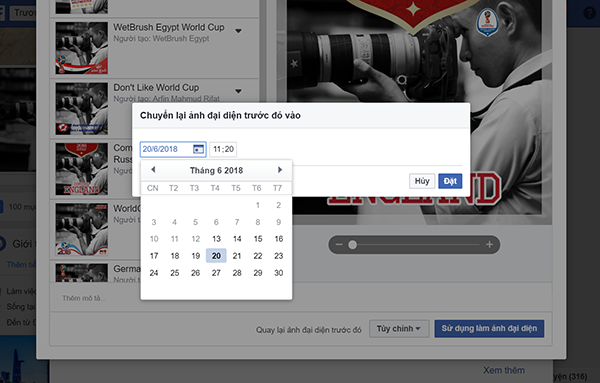
Task: Click the minus icon on zoom slider
Action: (x=339, y=244)
